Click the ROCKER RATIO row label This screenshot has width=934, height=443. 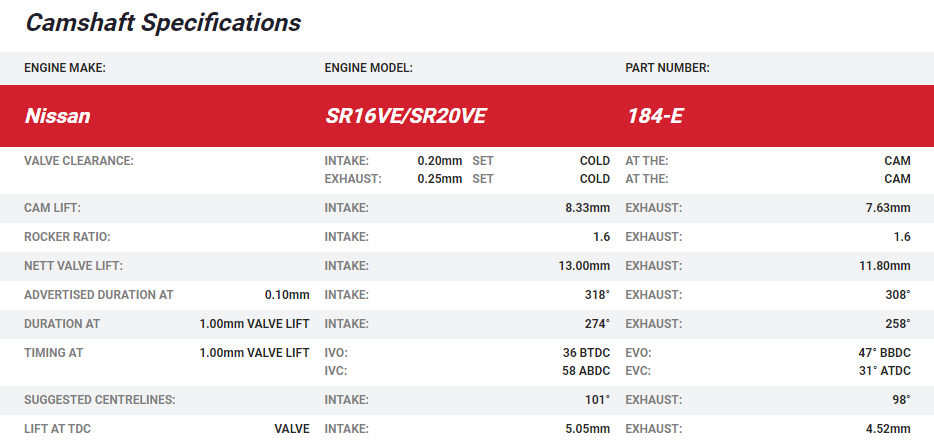67,237
